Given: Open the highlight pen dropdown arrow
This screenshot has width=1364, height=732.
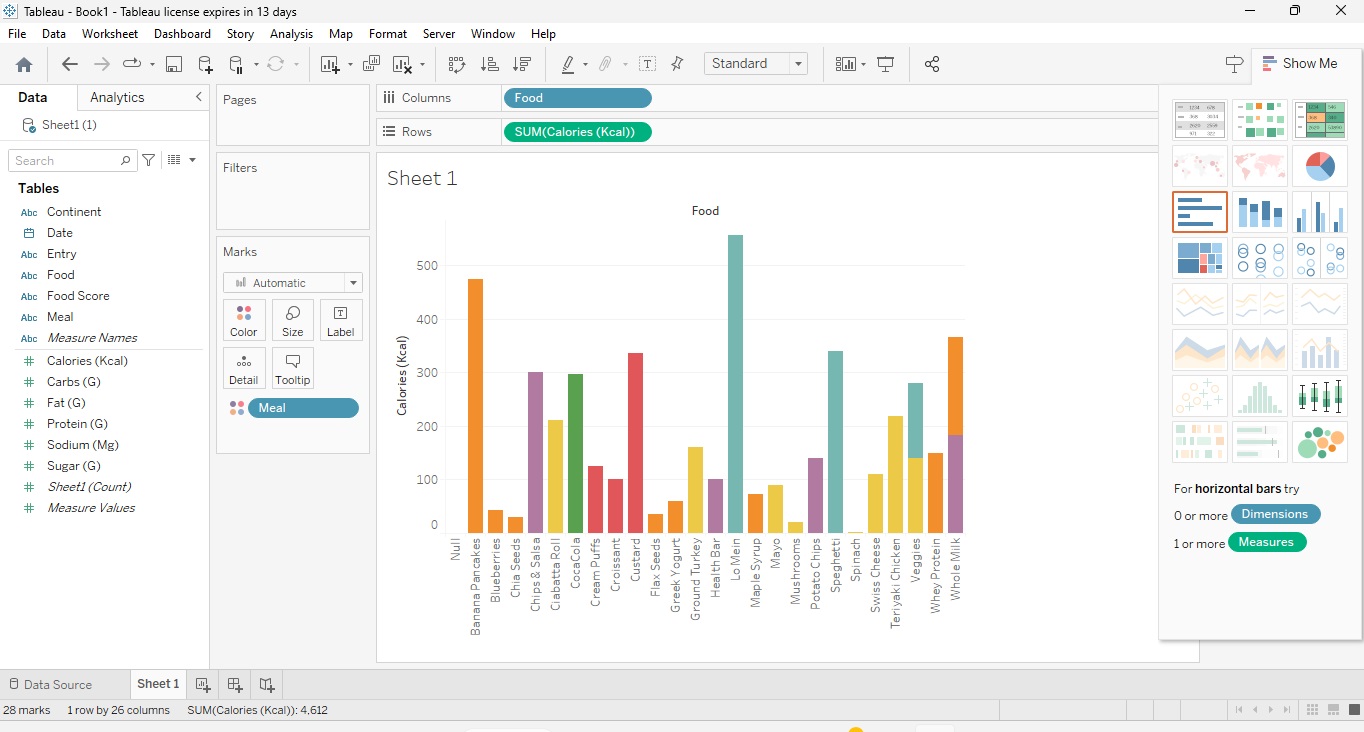Looking at the screenshot, I should tap(585, 65).
